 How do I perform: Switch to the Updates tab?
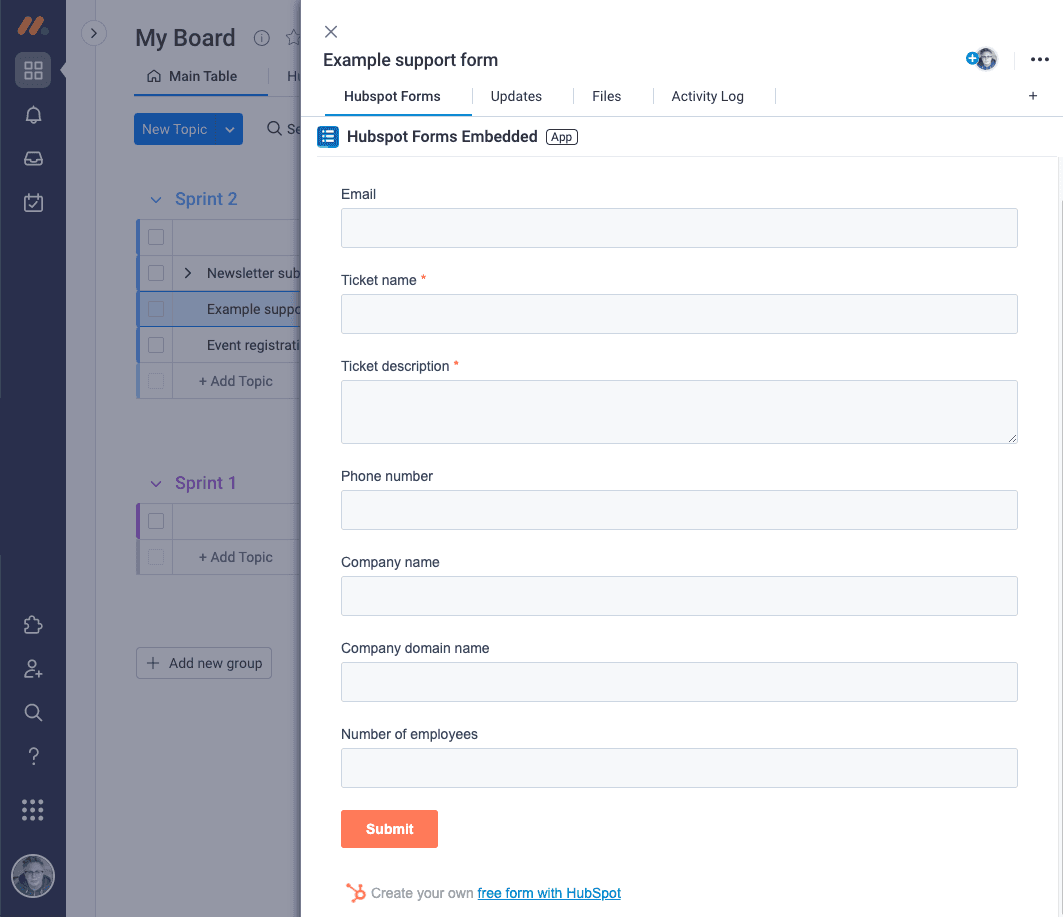tap(516, 96)
